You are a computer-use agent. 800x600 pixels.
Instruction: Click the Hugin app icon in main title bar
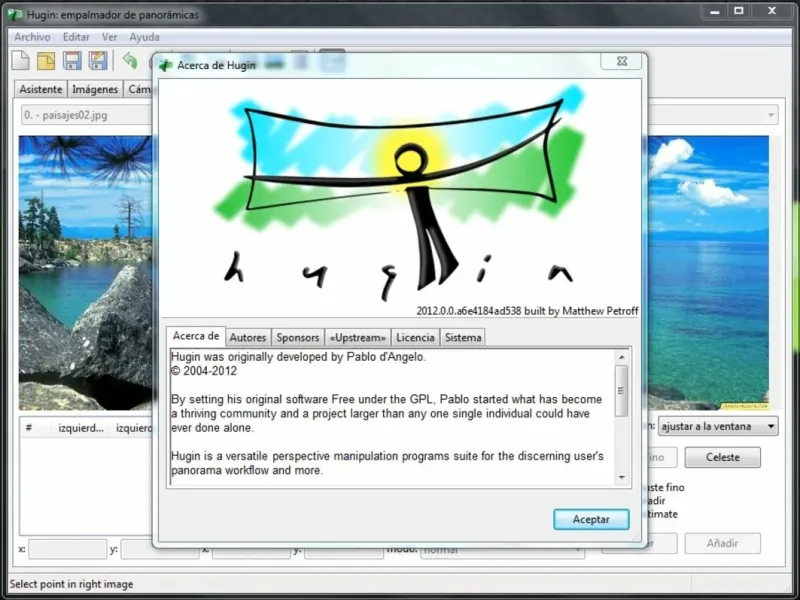click(15, 15)
